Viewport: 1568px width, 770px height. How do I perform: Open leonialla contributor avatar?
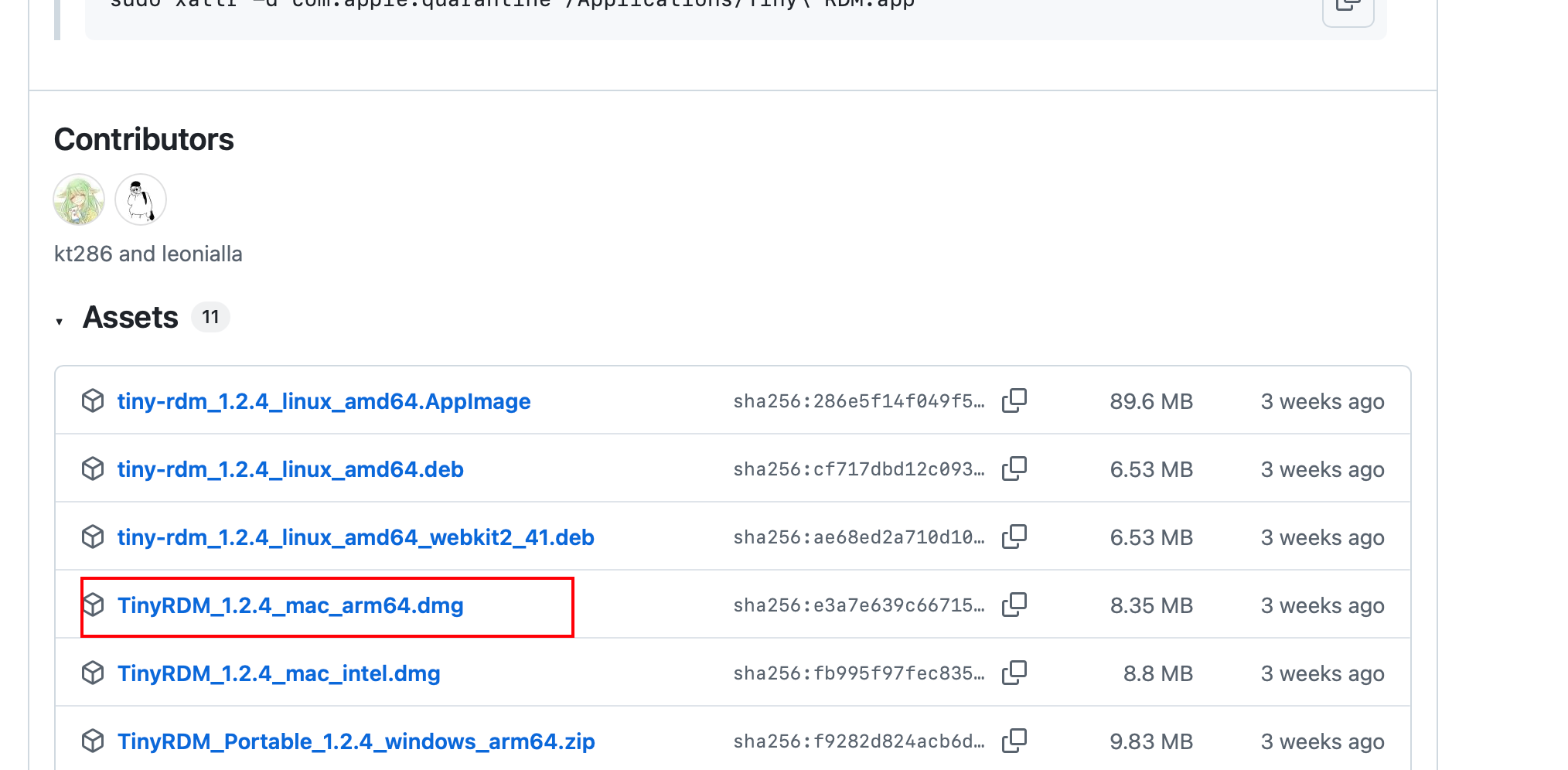coord(141,199)
